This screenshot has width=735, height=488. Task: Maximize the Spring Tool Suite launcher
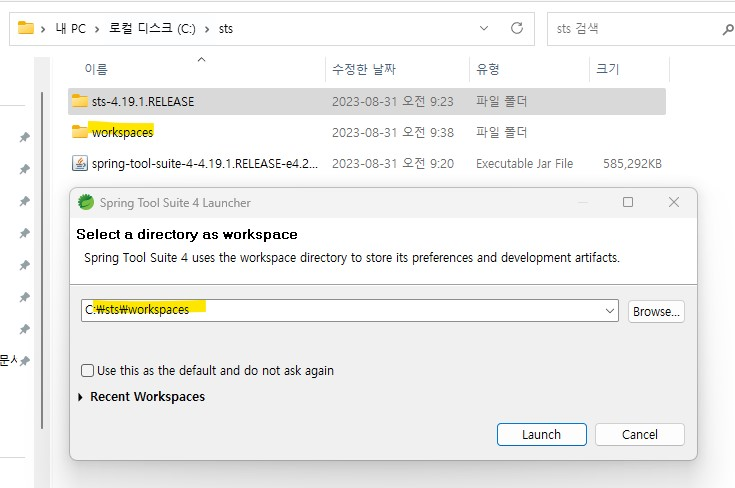coord(628,202)
